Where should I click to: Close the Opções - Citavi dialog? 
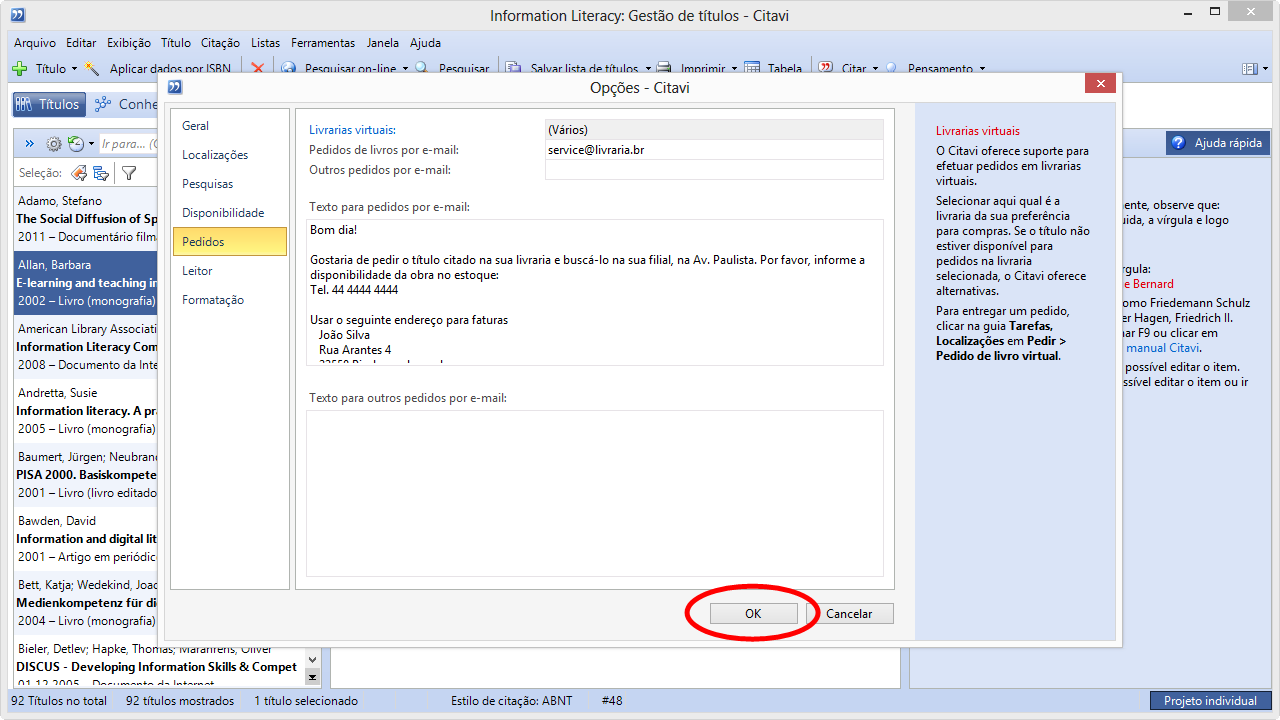1100,84
